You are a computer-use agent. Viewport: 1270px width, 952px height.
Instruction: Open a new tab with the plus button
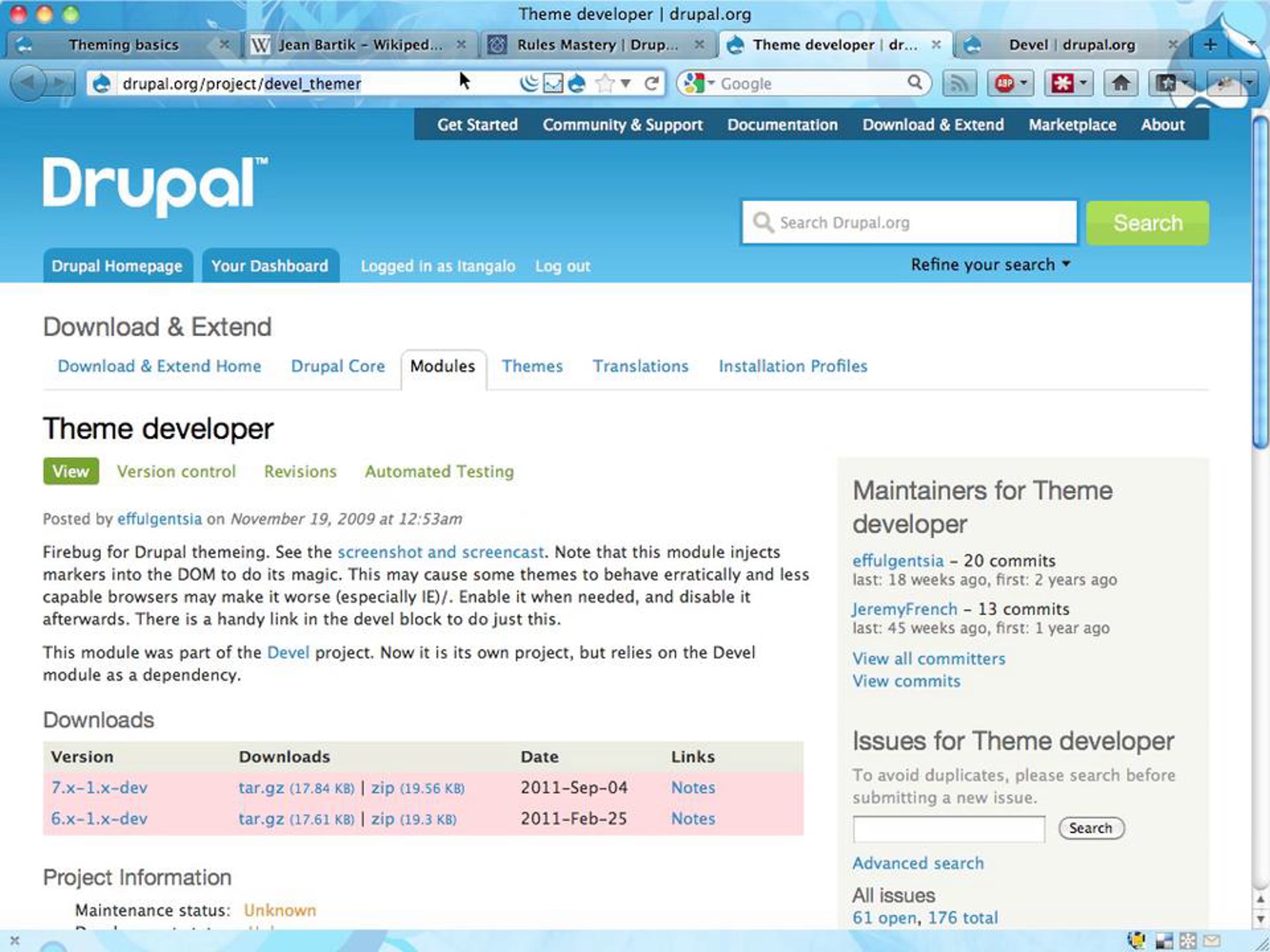click(x=1210, y=45)
